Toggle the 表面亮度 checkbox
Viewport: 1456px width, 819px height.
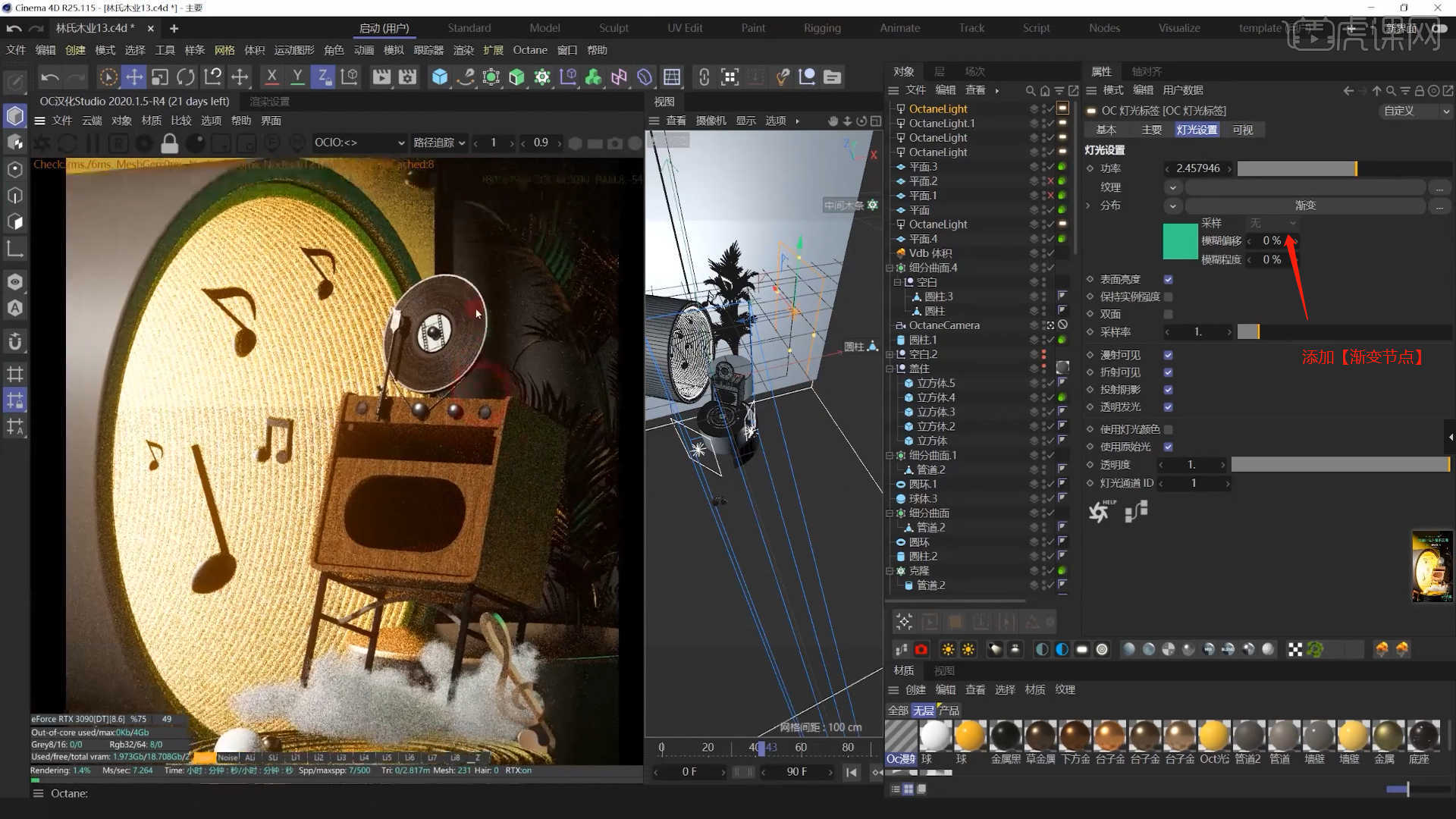(x=1169, y=279)
